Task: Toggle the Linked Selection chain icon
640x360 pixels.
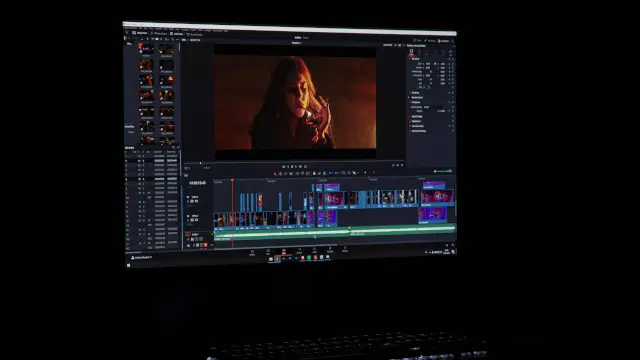Action: pos(320,173)
